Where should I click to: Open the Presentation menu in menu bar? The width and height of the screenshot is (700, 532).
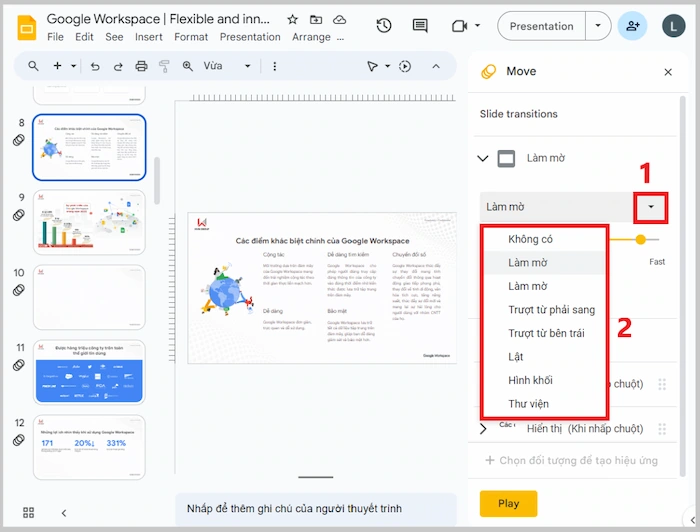click(250, 37)
